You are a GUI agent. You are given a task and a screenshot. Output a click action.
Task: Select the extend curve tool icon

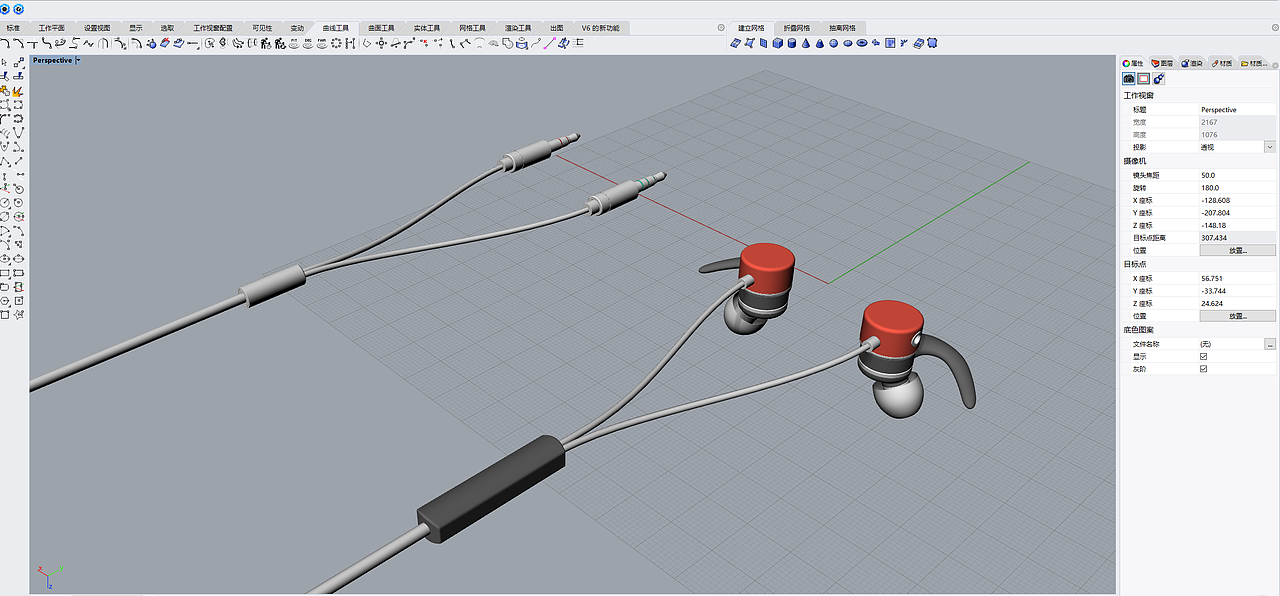[120, 43]
